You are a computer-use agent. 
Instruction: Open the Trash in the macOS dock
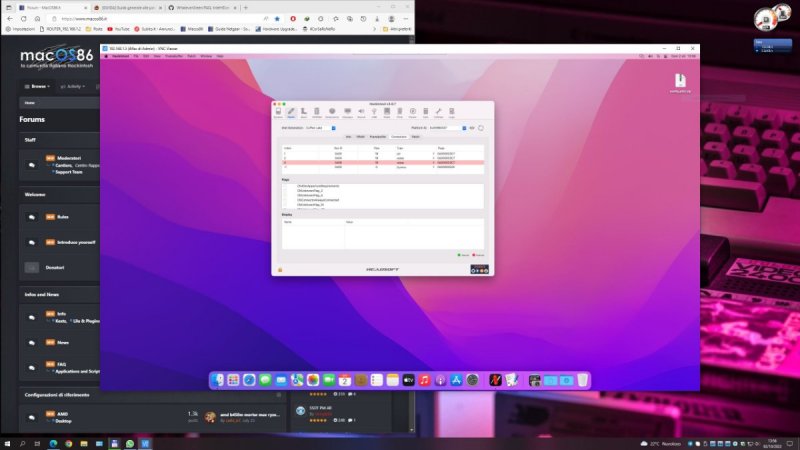click(583, 380)
